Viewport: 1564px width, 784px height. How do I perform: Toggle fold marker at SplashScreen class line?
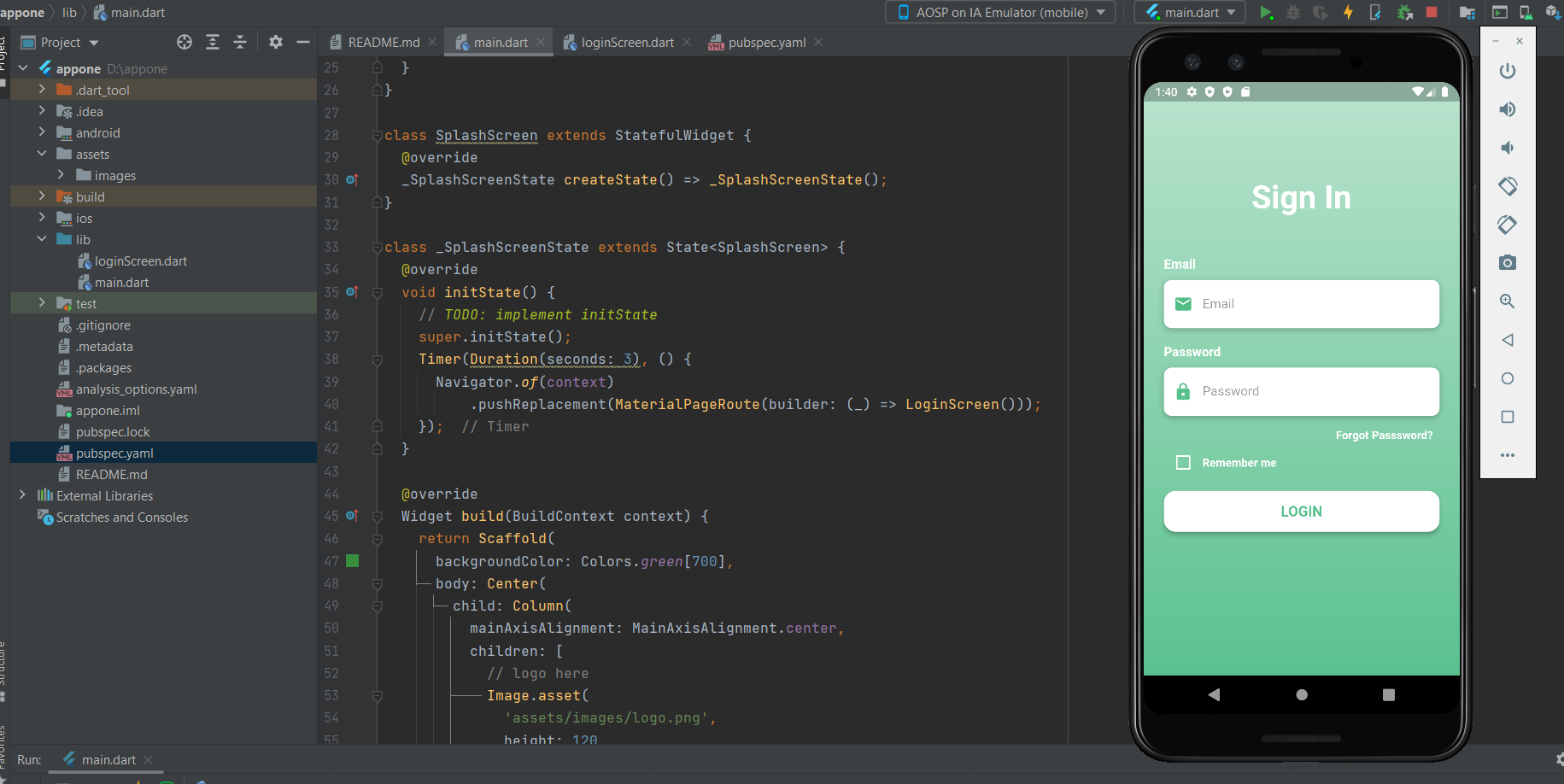click(377, 136)
